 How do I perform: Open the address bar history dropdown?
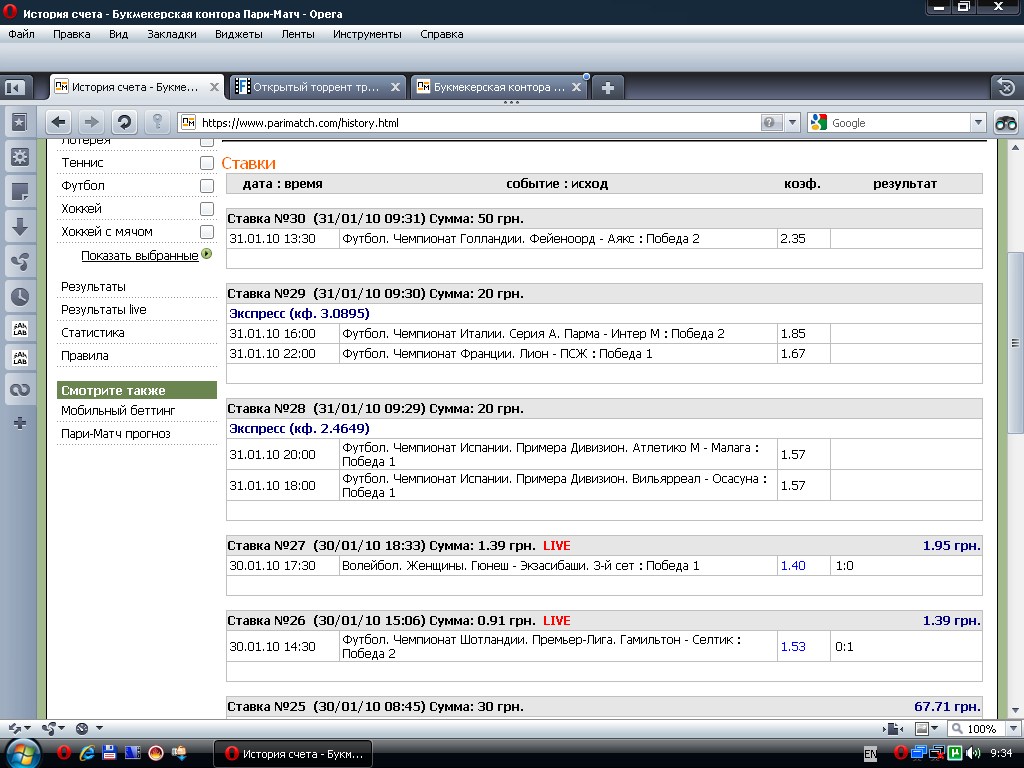pyautogui.click(x=792, y=123)
